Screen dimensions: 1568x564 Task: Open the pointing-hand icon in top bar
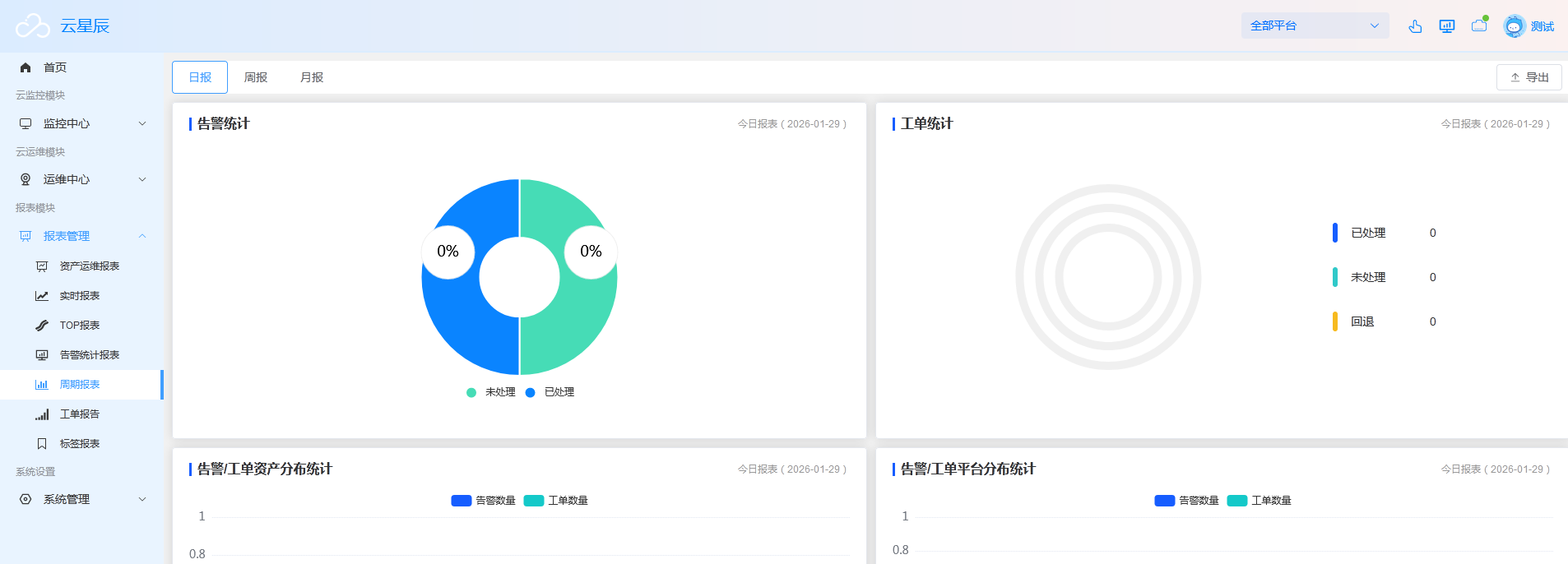(x=1415, y=26)
